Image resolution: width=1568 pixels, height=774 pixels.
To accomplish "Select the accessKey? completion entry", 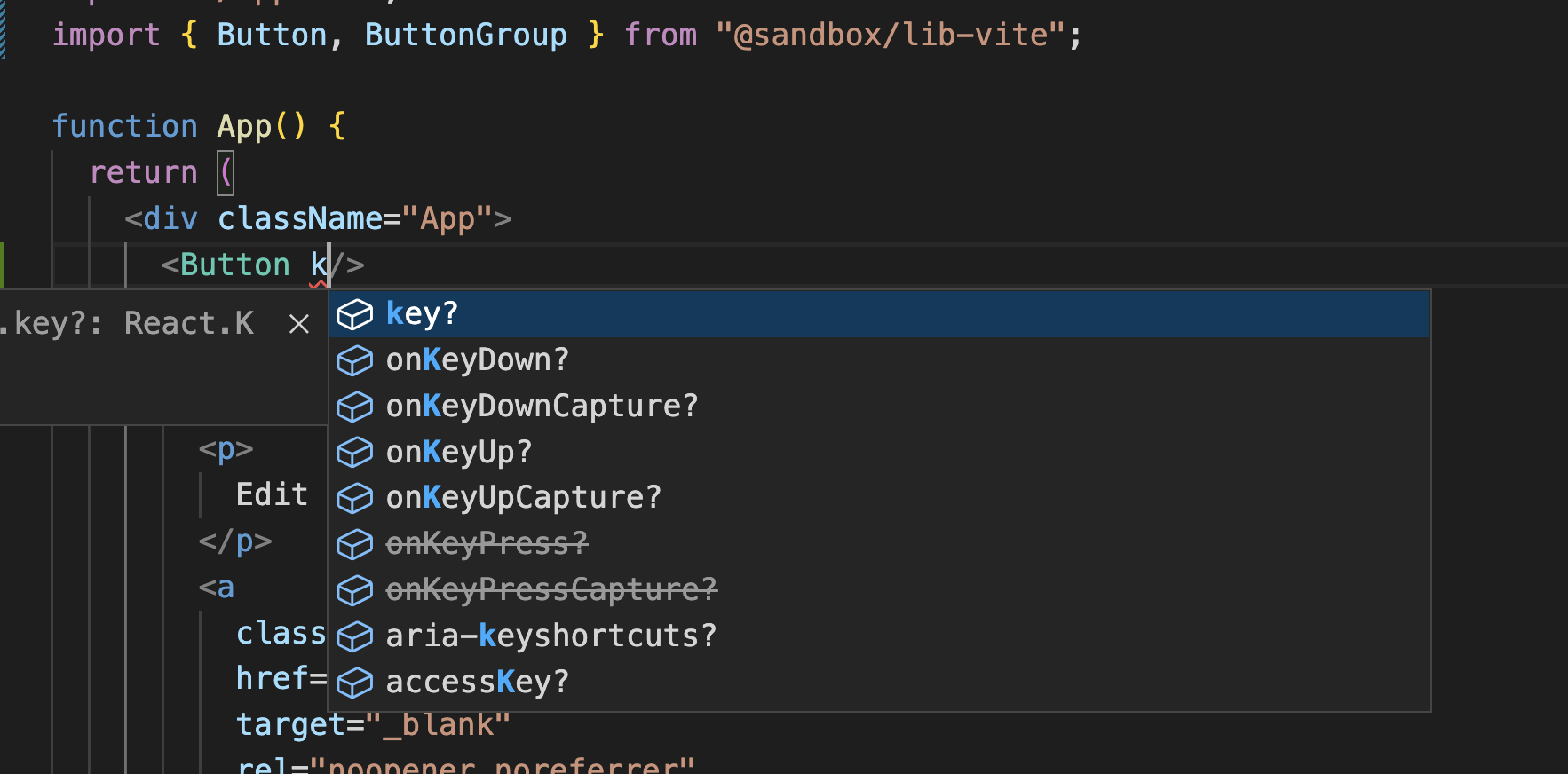I will 478,682.
